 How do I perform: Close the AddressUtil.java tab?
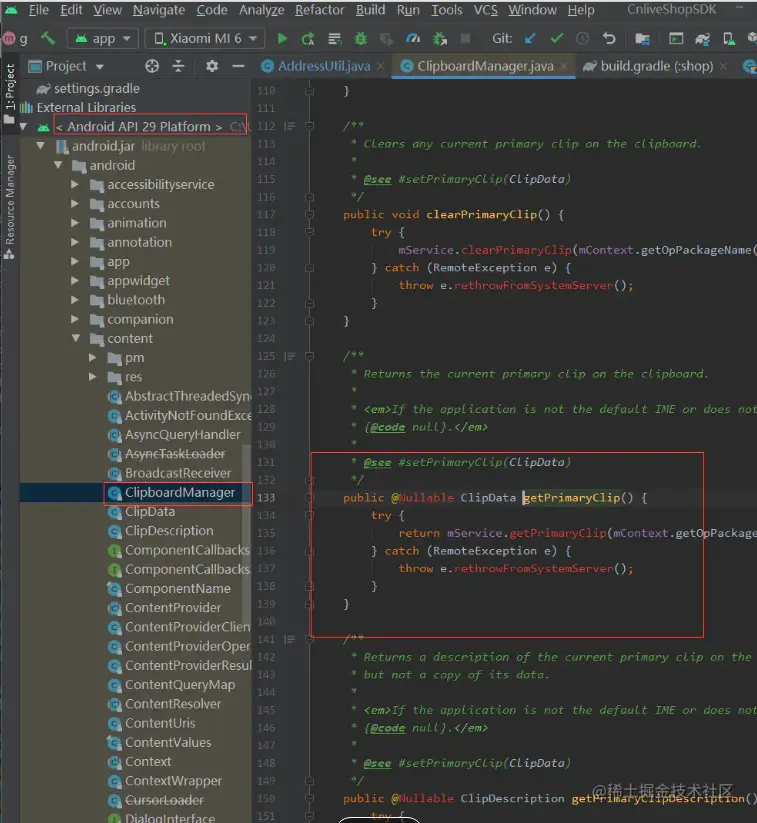pyautogui.click(x=381, y=66)
